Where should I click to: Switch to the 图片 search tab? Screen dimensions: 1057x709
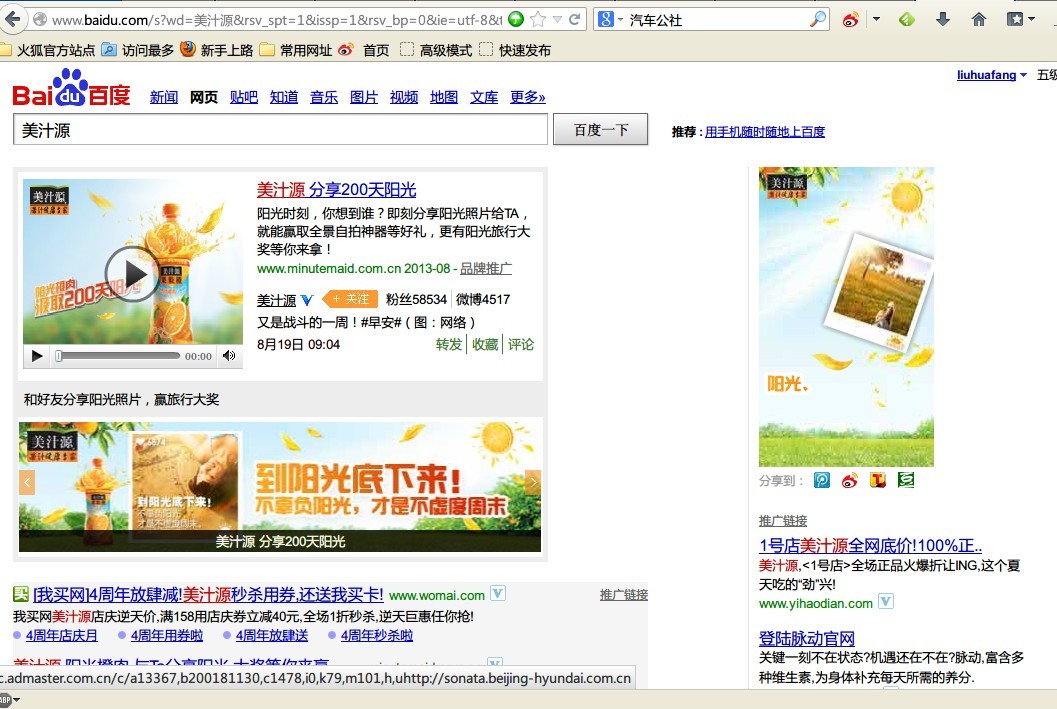[364, 97]
